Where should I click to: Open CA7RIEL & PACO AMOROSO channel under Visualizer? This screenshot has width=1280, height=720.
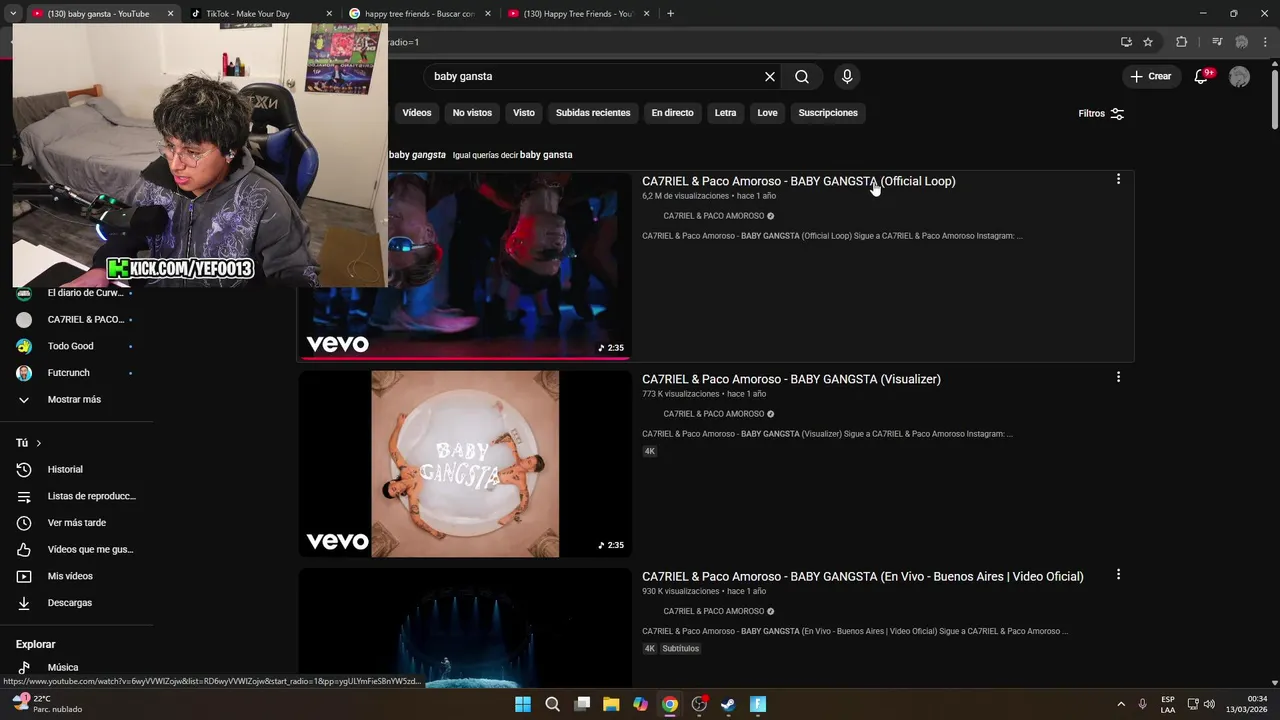coord(713,414)
